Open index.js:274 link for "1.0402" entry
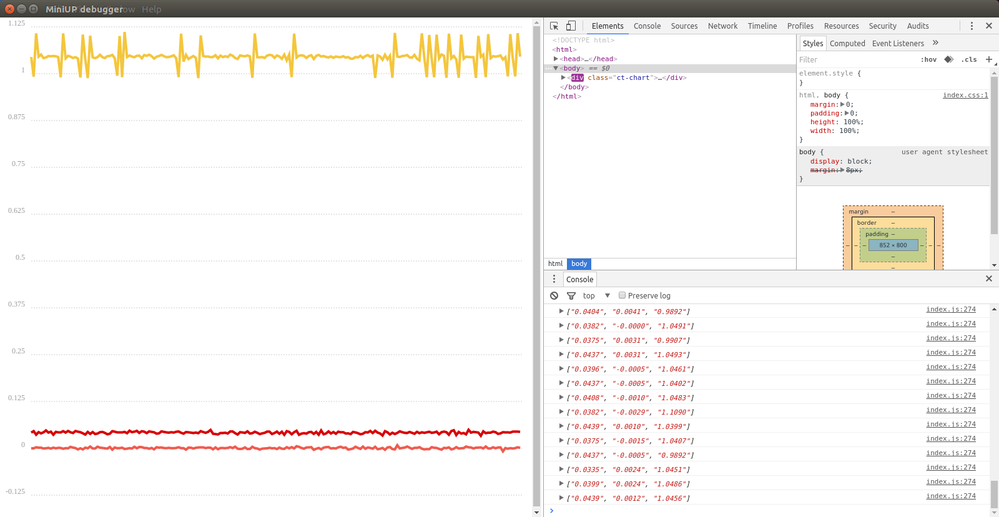Screen dimensions: 999x517 click(951, 381)
